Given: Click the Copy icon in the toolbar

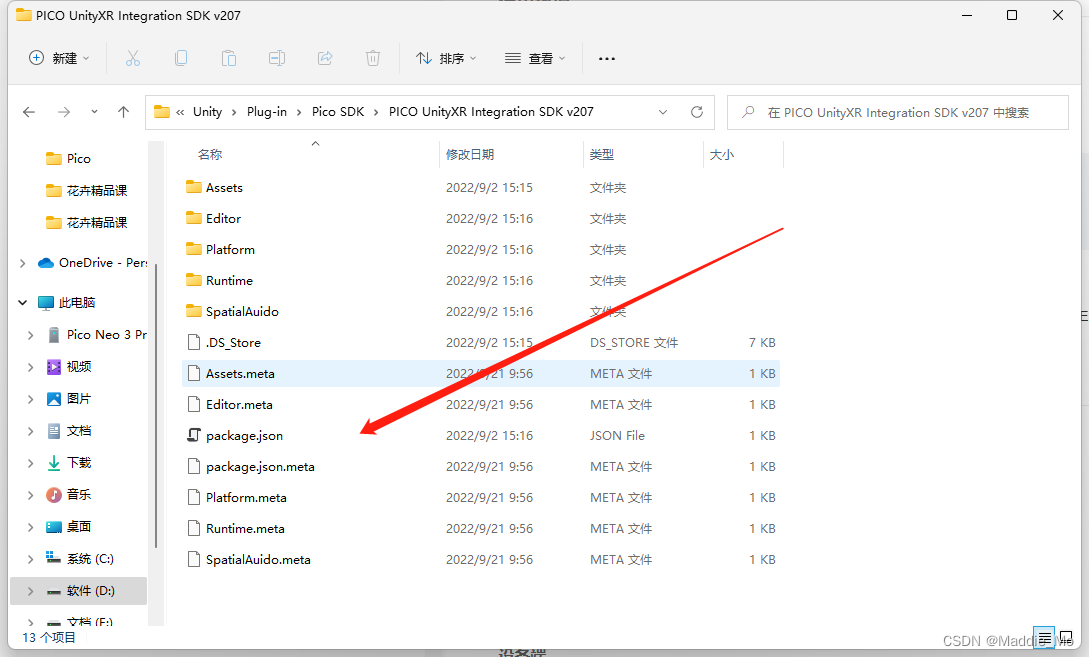Looking at the screenshot, I should coord(181,58).
